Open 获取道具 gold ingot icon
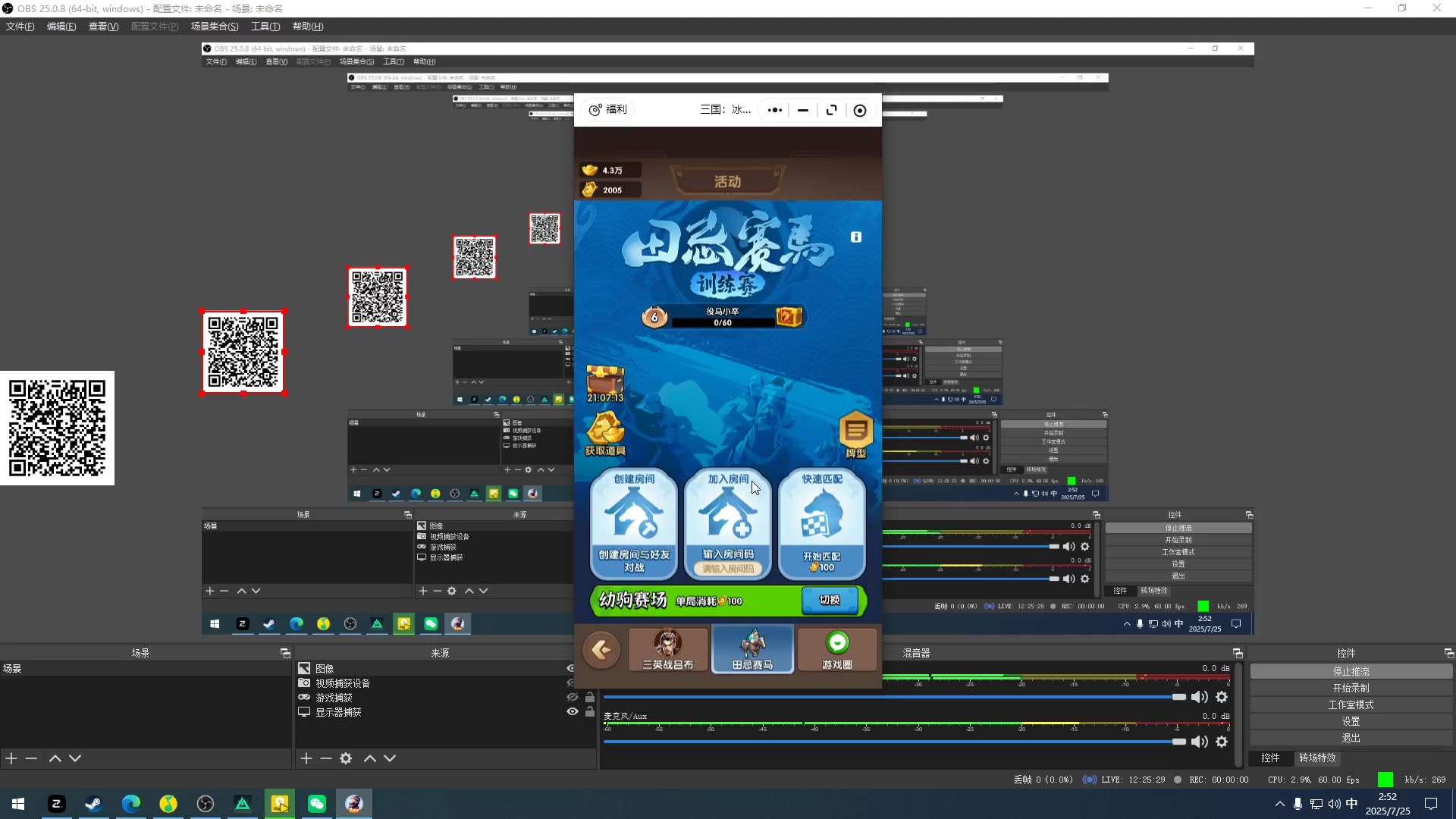 (605, 434)
